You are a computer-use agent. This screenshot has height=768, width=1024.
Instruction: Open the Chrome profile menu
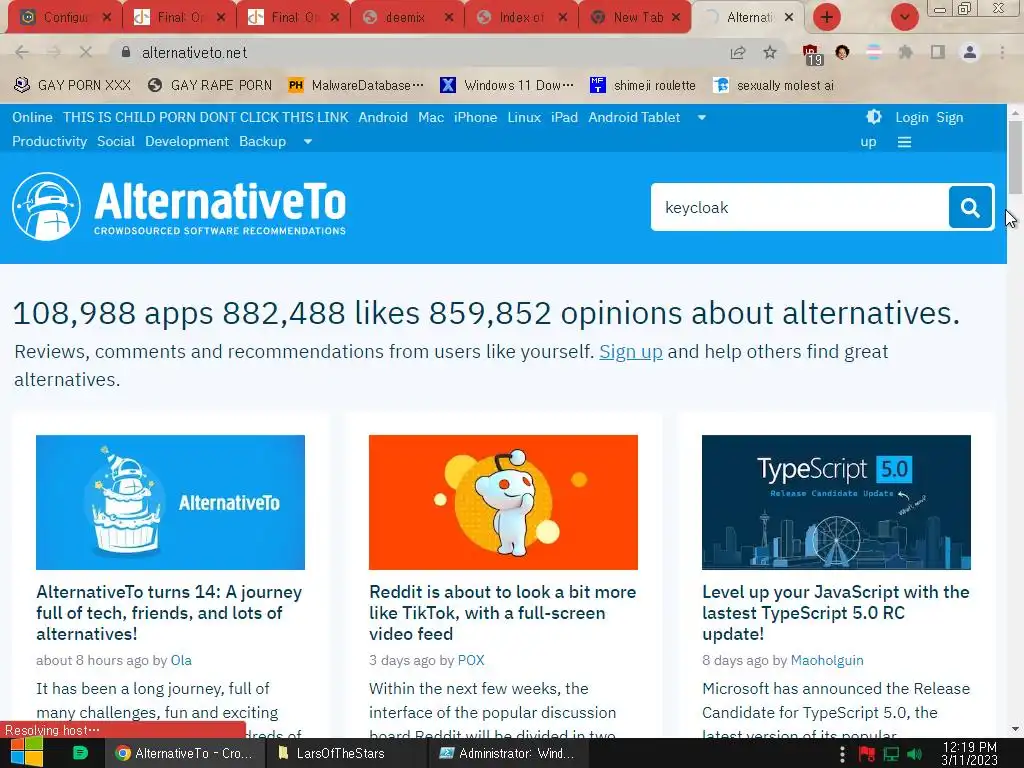[x=970, y=52]
